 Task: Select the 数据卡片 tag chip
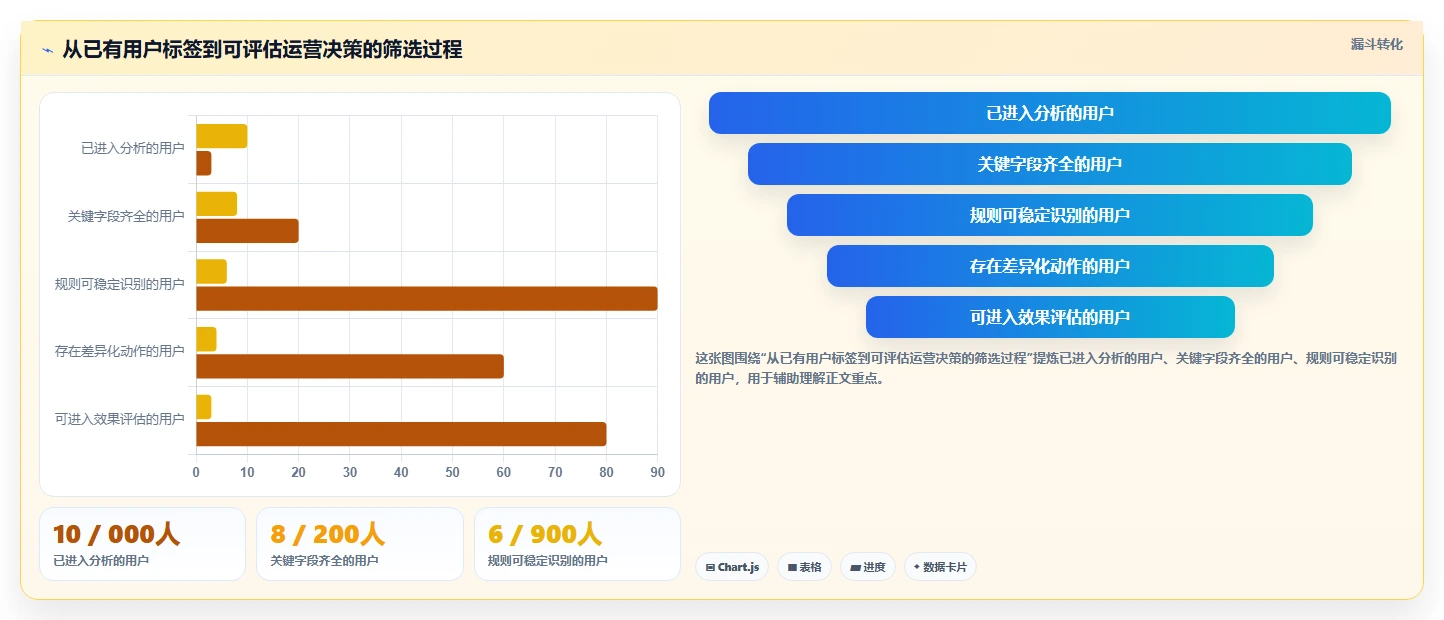(x=940, y=567)
